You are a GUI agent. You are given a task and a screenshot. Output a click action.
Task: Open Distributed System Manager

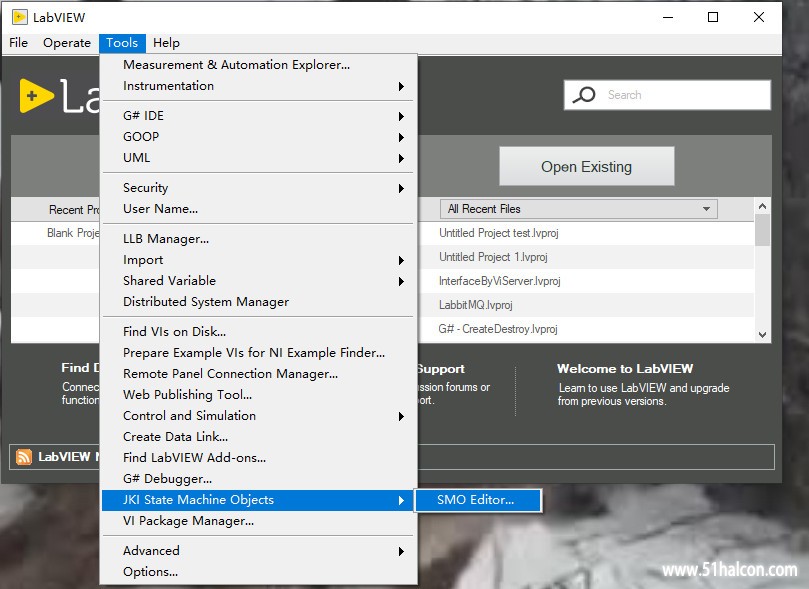[x=258, y=302]
